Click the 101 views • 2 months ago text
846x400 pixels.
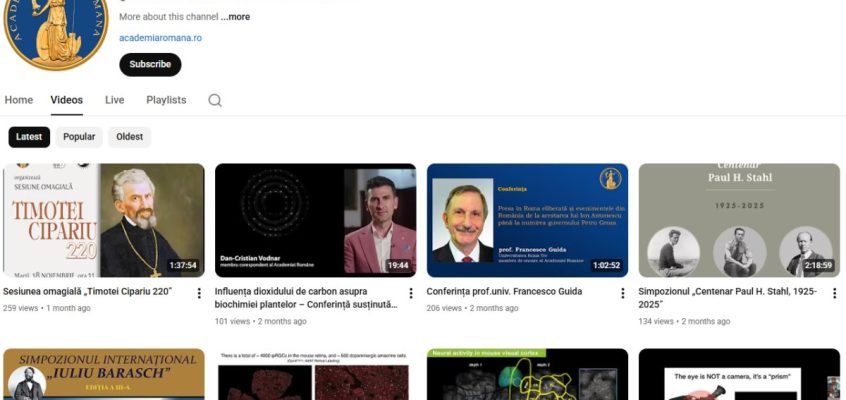(261, 321)
